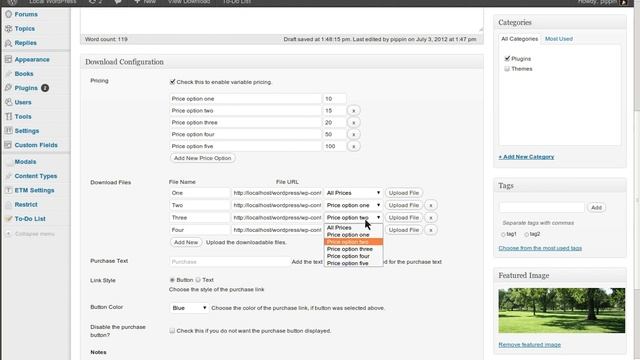640x360 pixels.
Task: Choose Price option five in the list
Action: 353,263
